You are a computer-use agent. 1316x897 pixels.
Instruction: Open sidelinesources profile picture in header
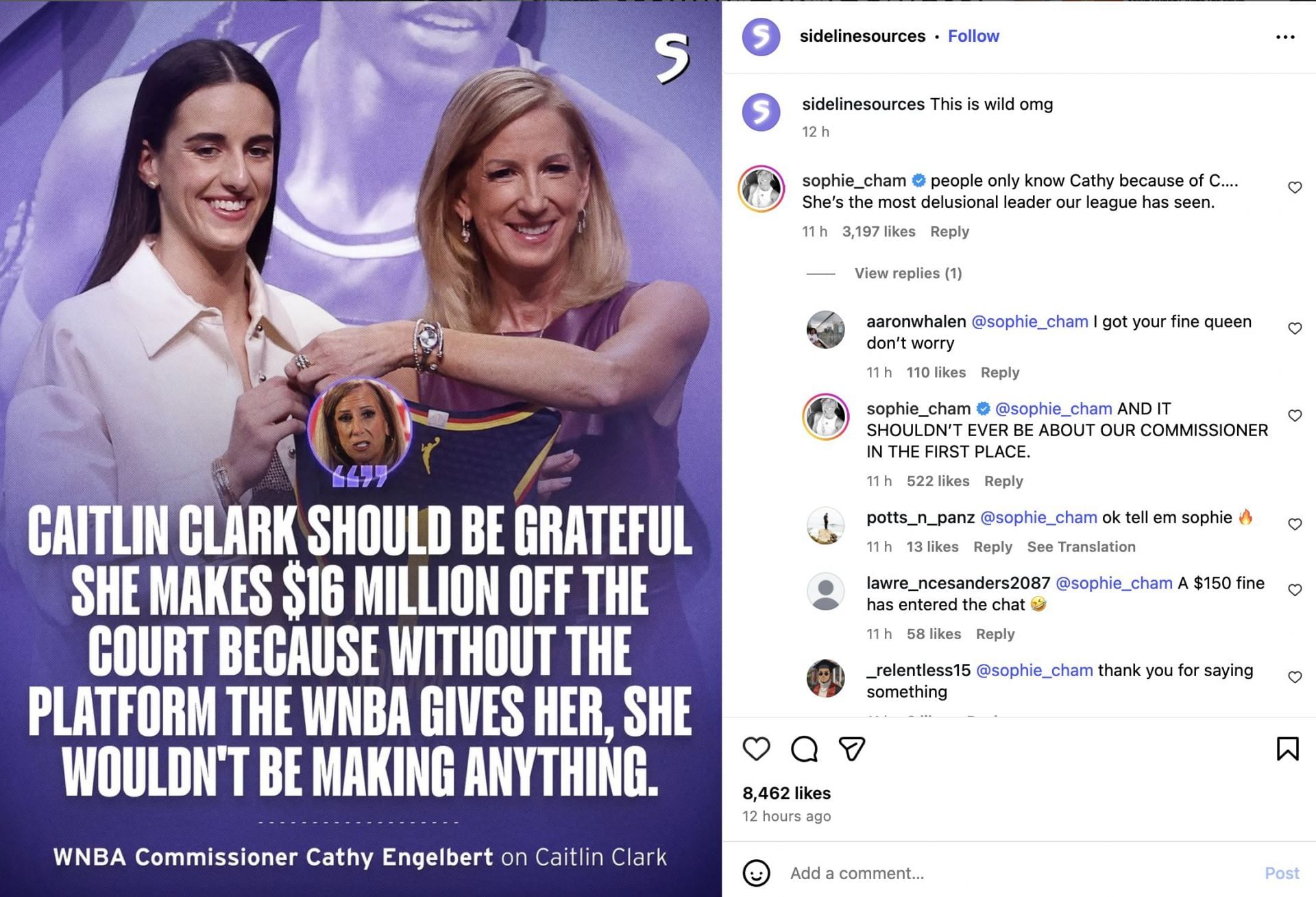(x=761, y=37)
